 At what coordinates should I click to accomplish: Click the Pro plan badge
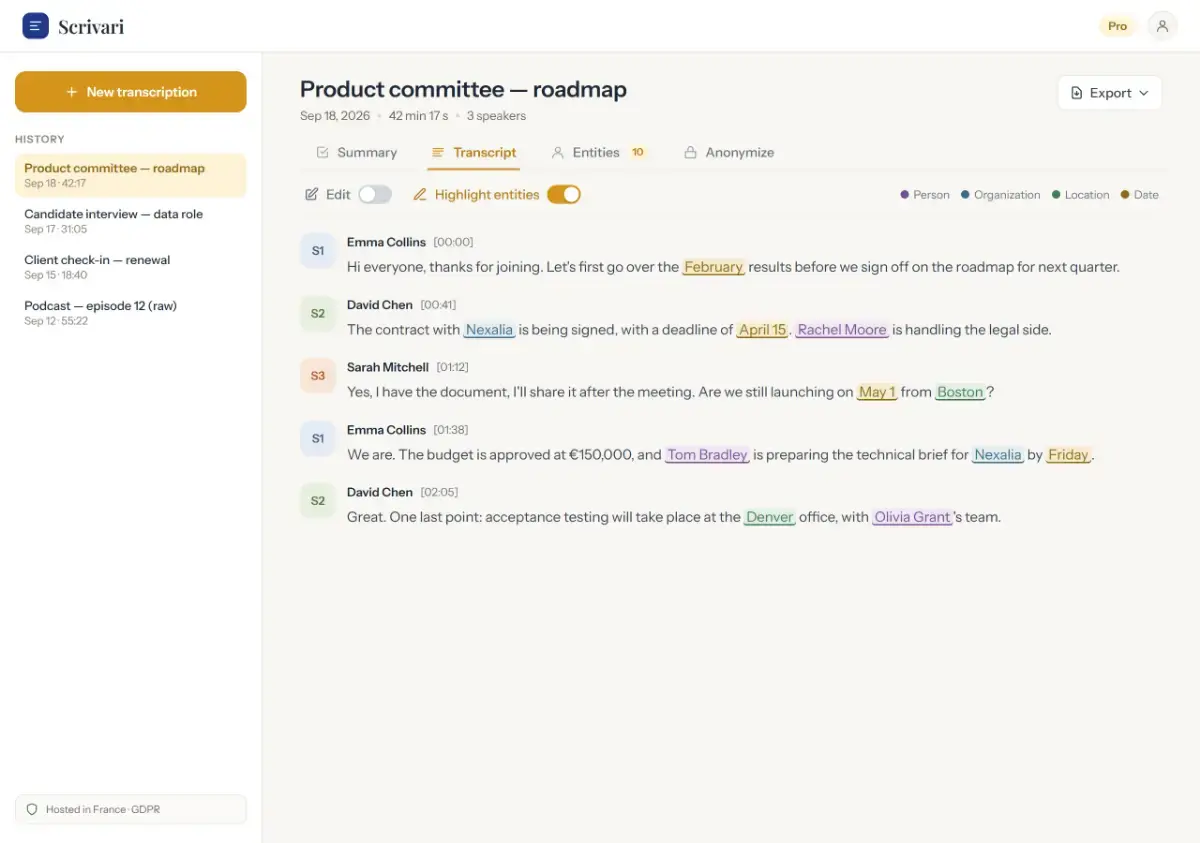(x=1118, y=26)
